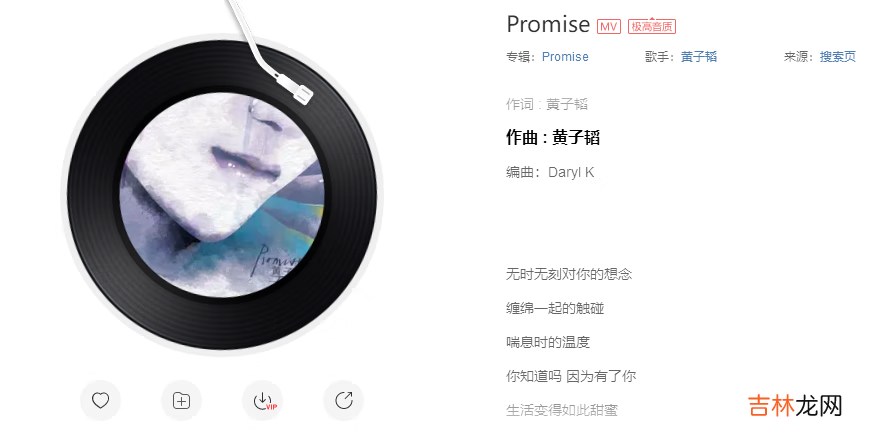883x441 pixels.
Task: Click the song title Promise
Action: pyautogui.click(x=548, y=24)
